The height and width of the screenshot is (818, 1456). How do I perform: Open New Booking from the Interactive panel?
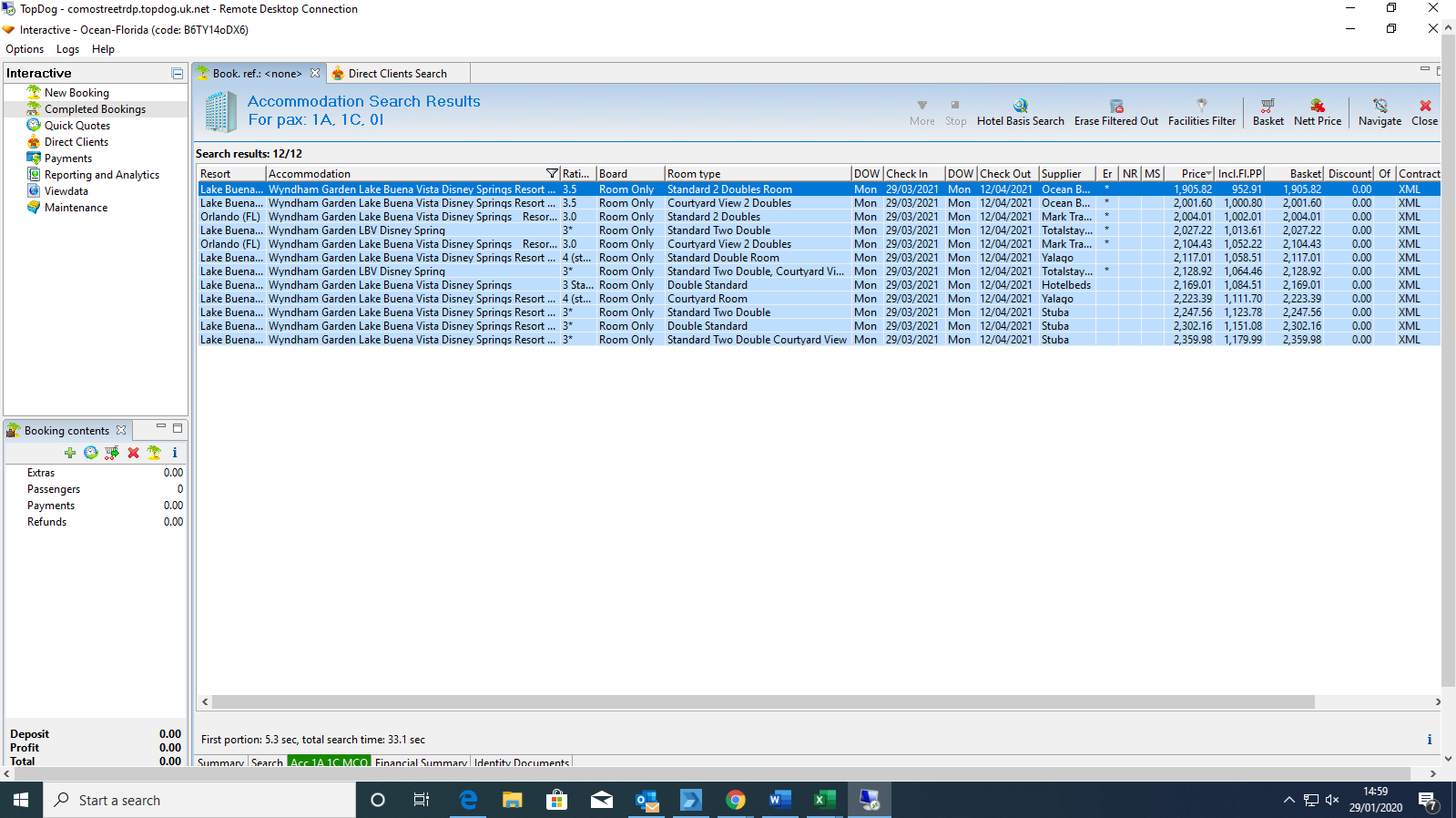click(76, 93)
